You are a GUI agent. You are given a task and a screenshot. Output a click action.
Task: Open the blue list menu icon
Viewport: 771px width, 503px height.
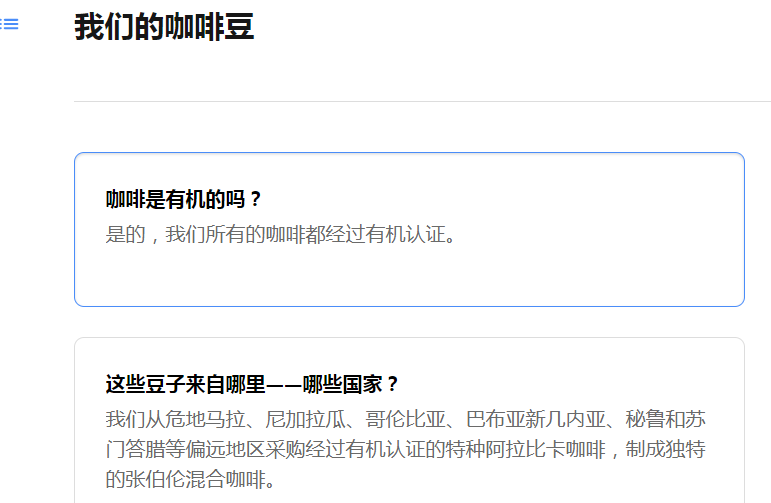point(9,24)
